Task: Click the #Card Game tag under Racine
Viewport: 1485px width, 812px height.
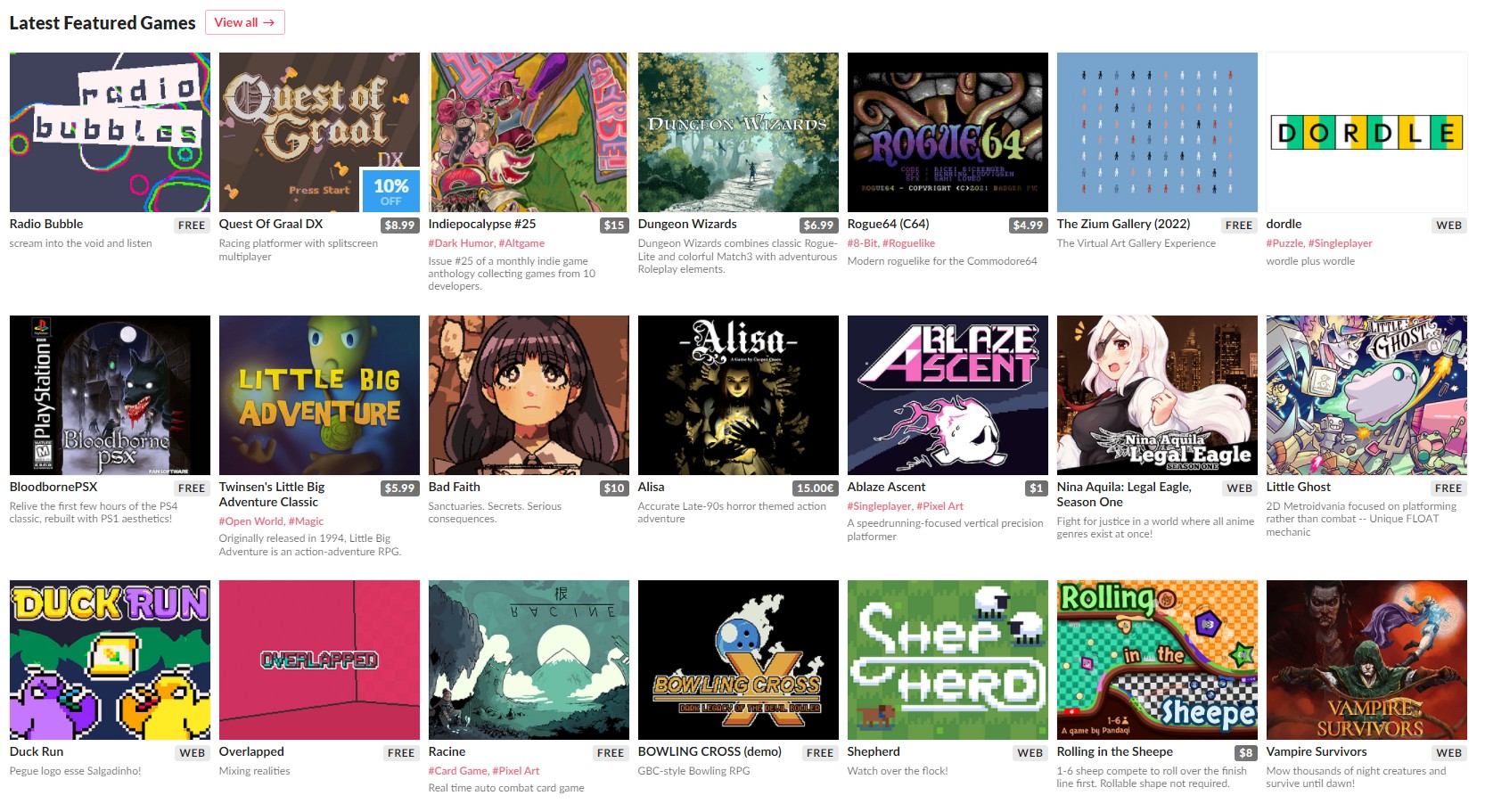Action: click(458, 771)
